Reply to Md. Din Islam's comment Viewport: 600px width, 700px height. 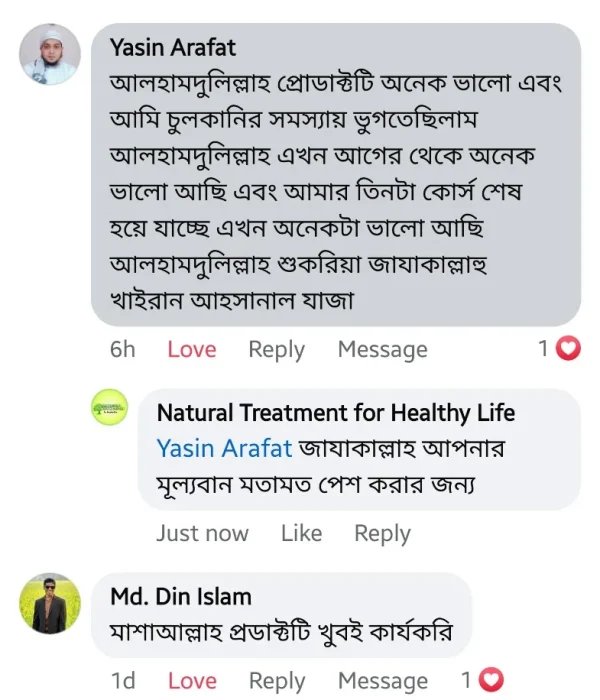(276, 681)
